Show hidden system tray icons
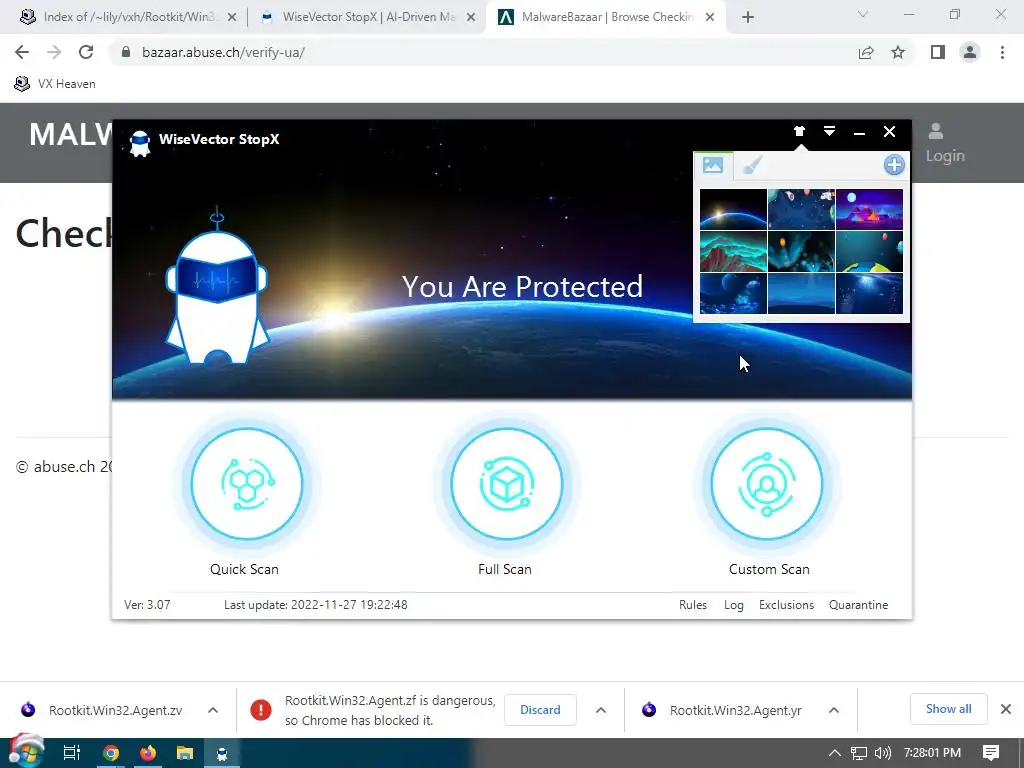Image resolution: width=1024 pixels, height=768 pixels. coord(835,753)
